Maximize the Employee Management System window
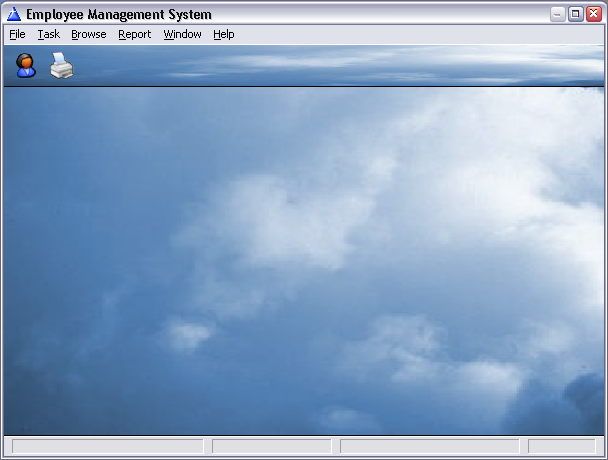Viewport: 608px width, 460px height. (x=575, y=14)
